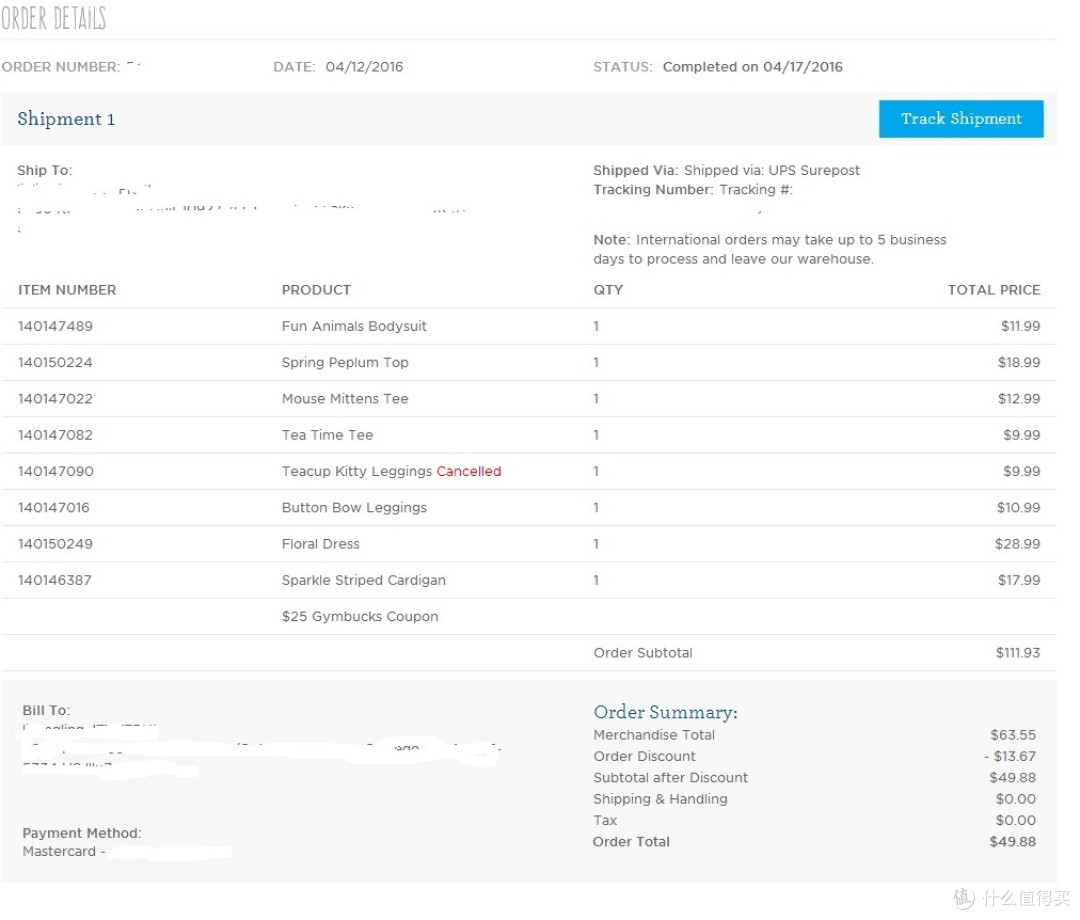Click the Order Details page title

click(54, 18)
